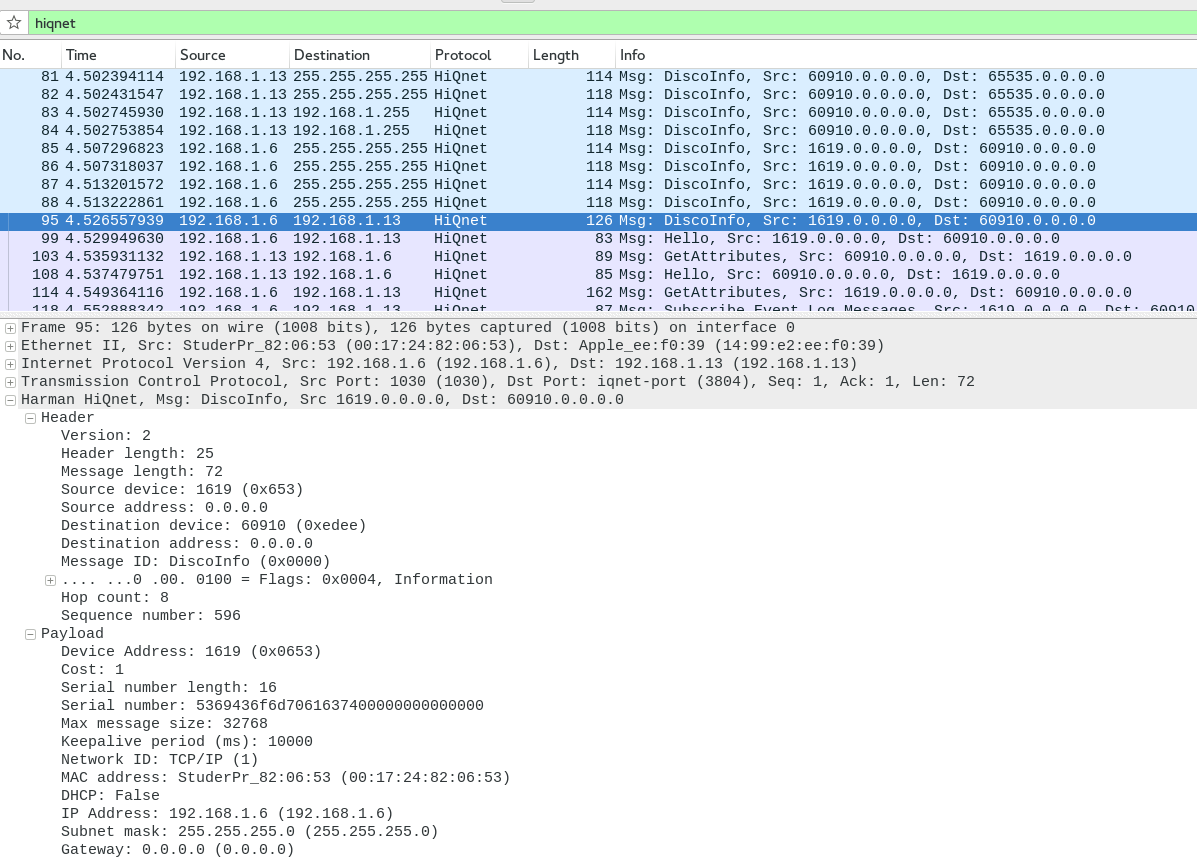Select the Serial number hex line
Viewport: 1197px width, 857px height.
point(273,706)
